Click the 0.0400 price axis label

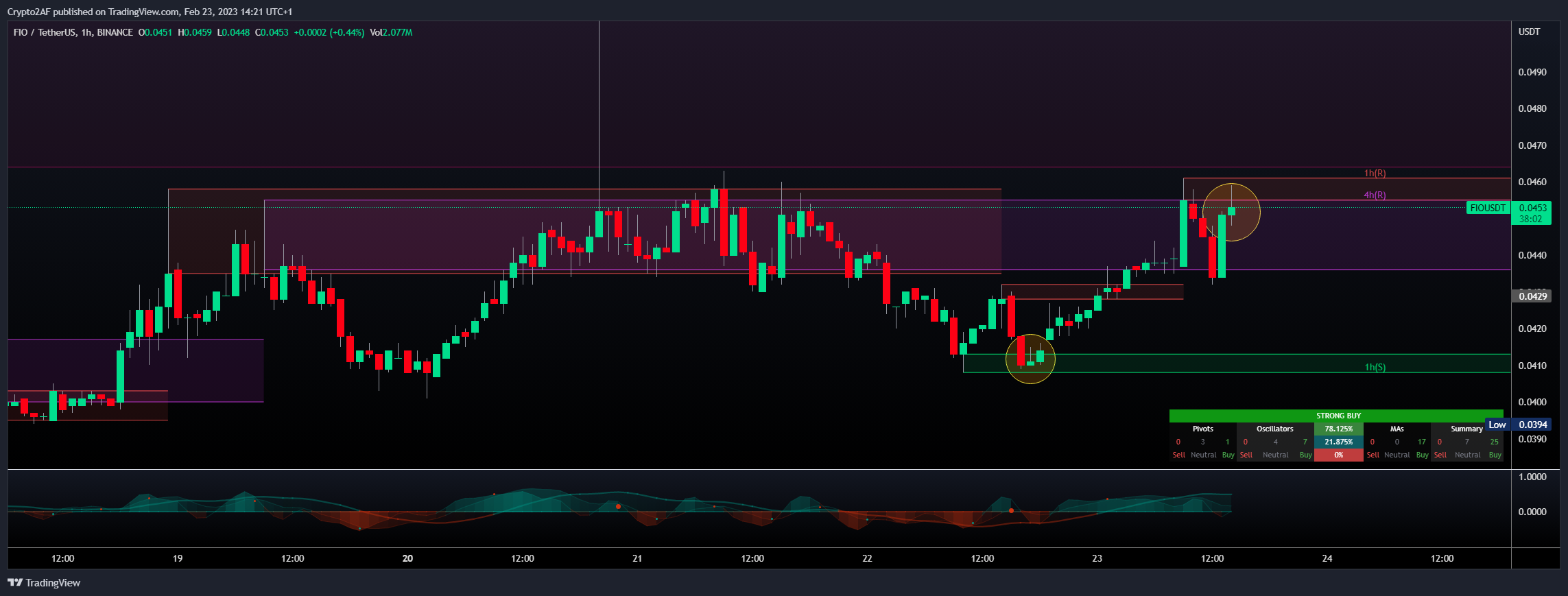coord(1532,402)
